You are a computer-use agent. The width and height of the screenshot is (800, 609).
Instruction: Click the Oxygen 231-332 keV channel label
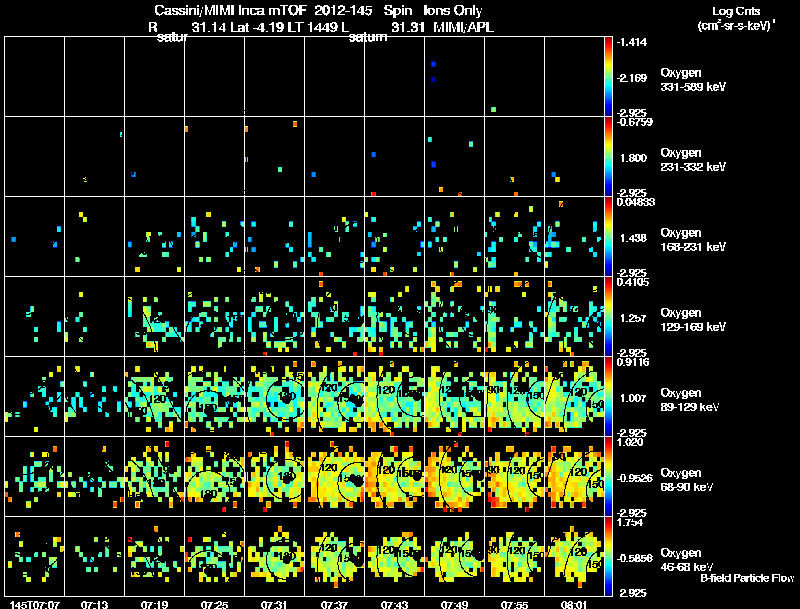693,160
